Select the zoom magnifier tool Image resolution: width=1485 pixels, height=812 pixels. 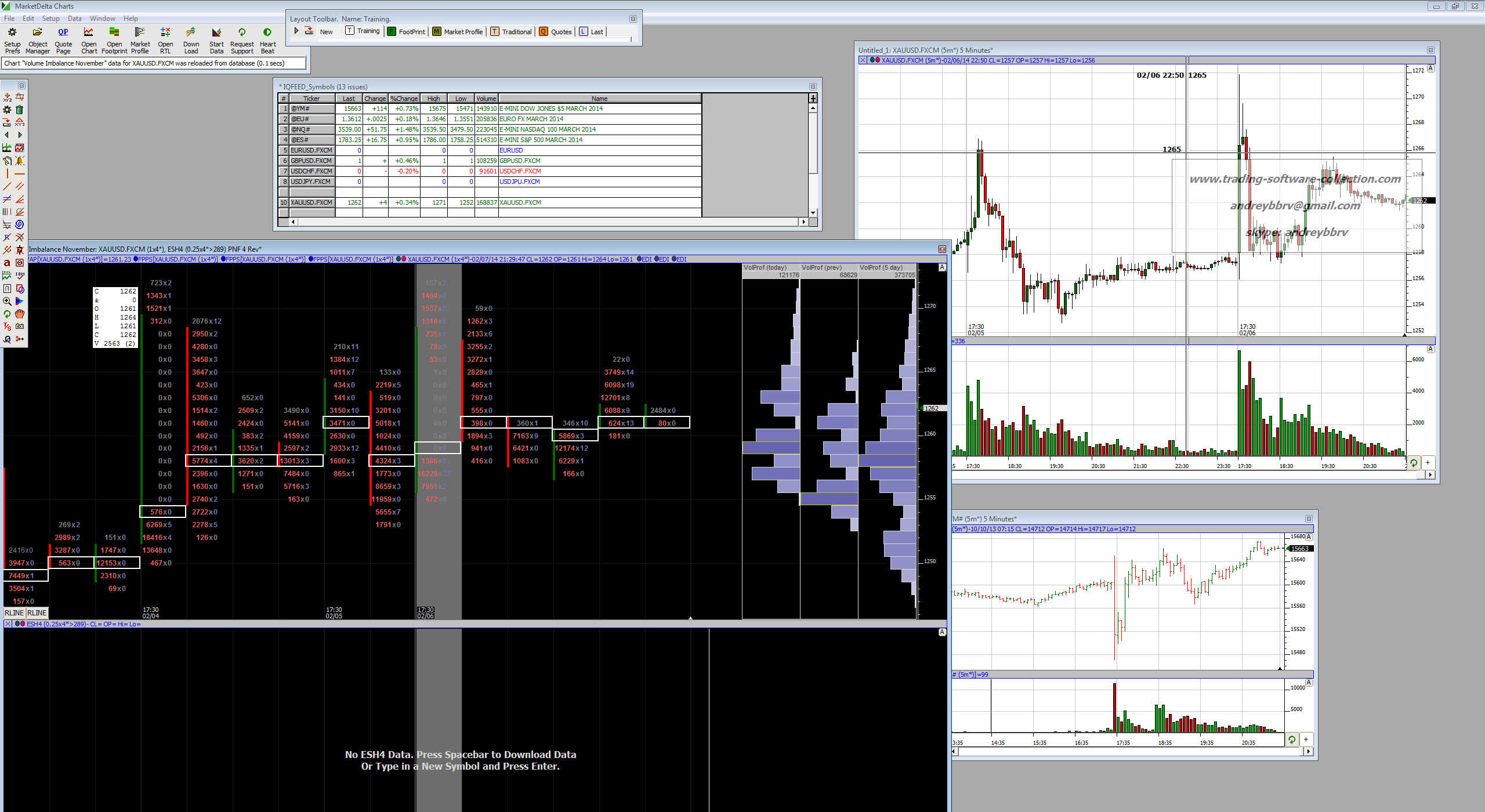pos(7,301)
